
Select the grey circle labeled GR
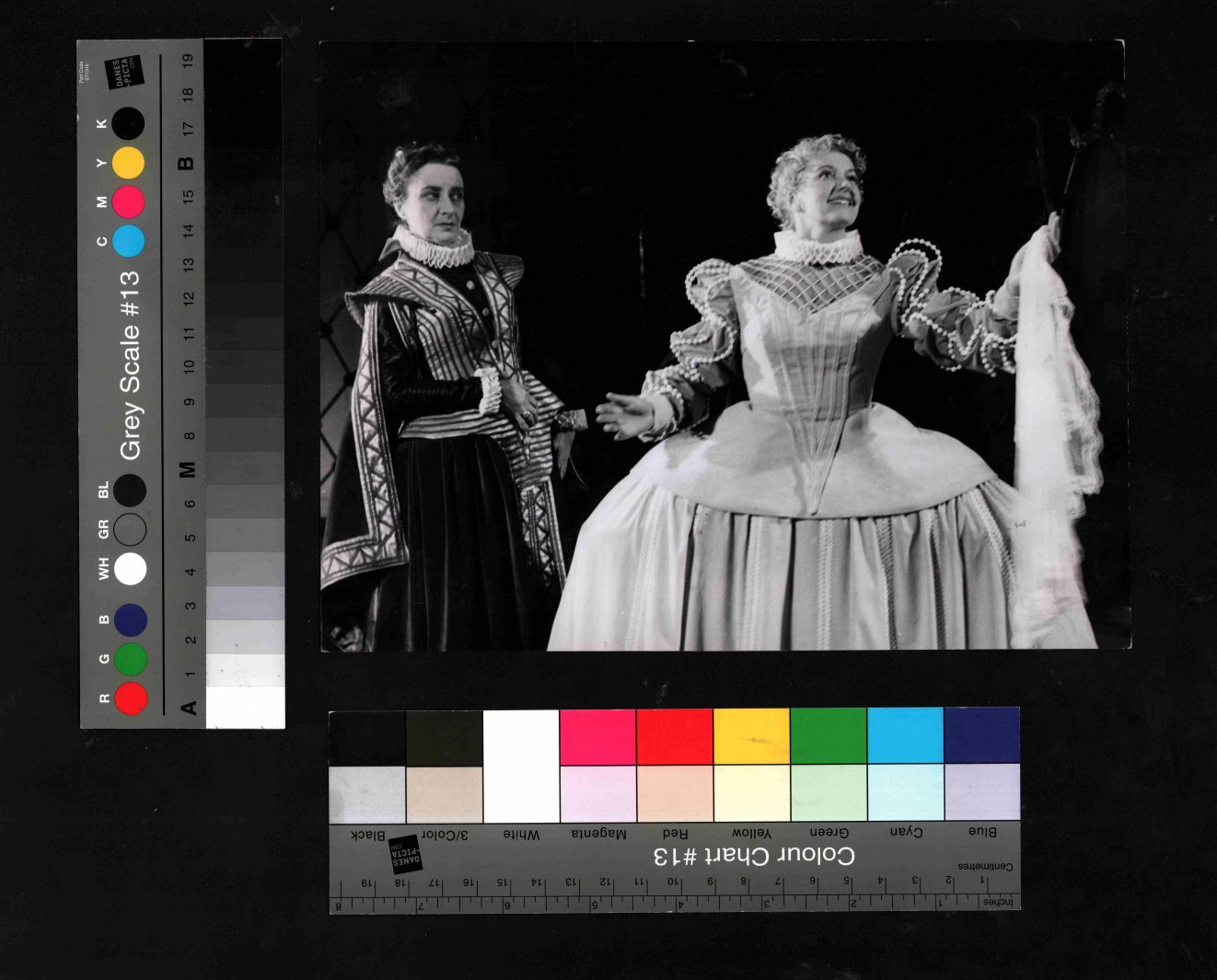pyautogui.click(x=130, y=529)
